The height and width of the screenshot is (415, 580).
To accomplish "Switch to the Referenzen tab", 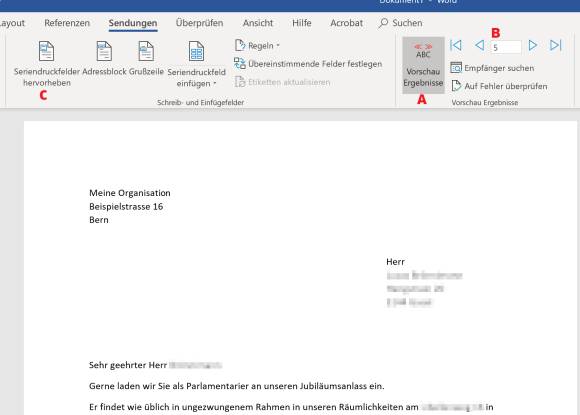I will pos(67,23).
